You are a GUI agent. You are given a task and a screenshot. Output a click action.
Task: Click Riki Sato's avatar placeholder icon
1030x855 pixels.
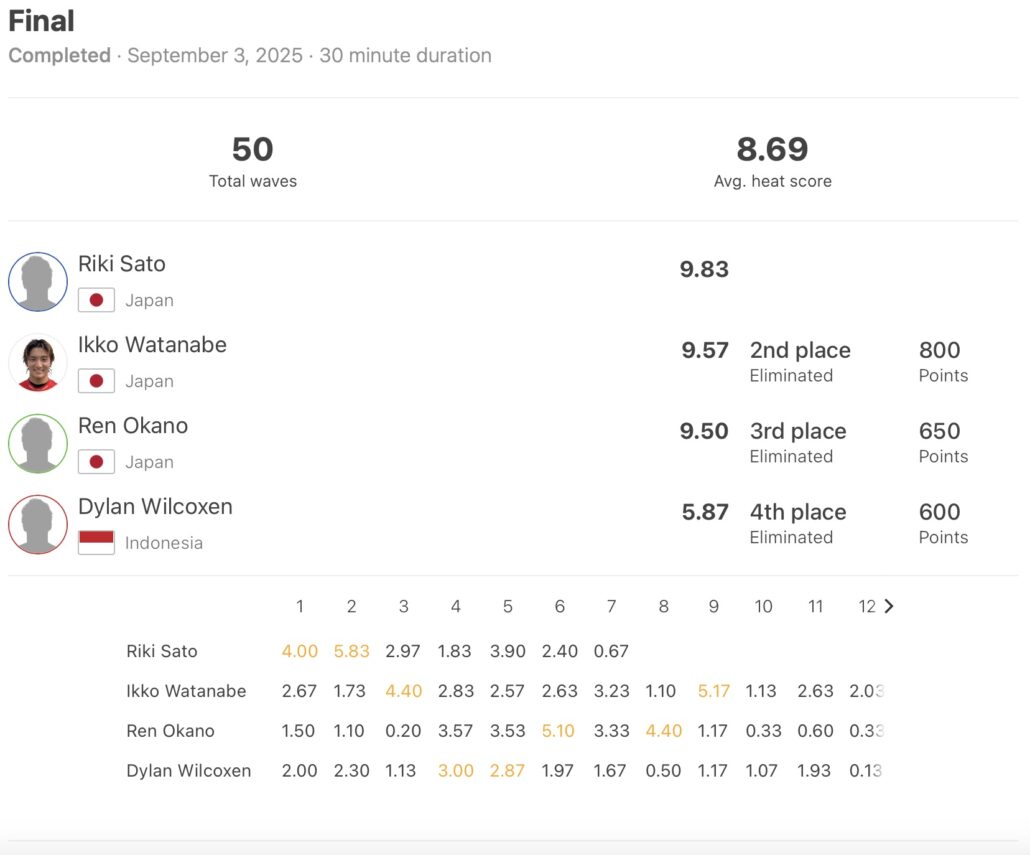pos(38,282)
